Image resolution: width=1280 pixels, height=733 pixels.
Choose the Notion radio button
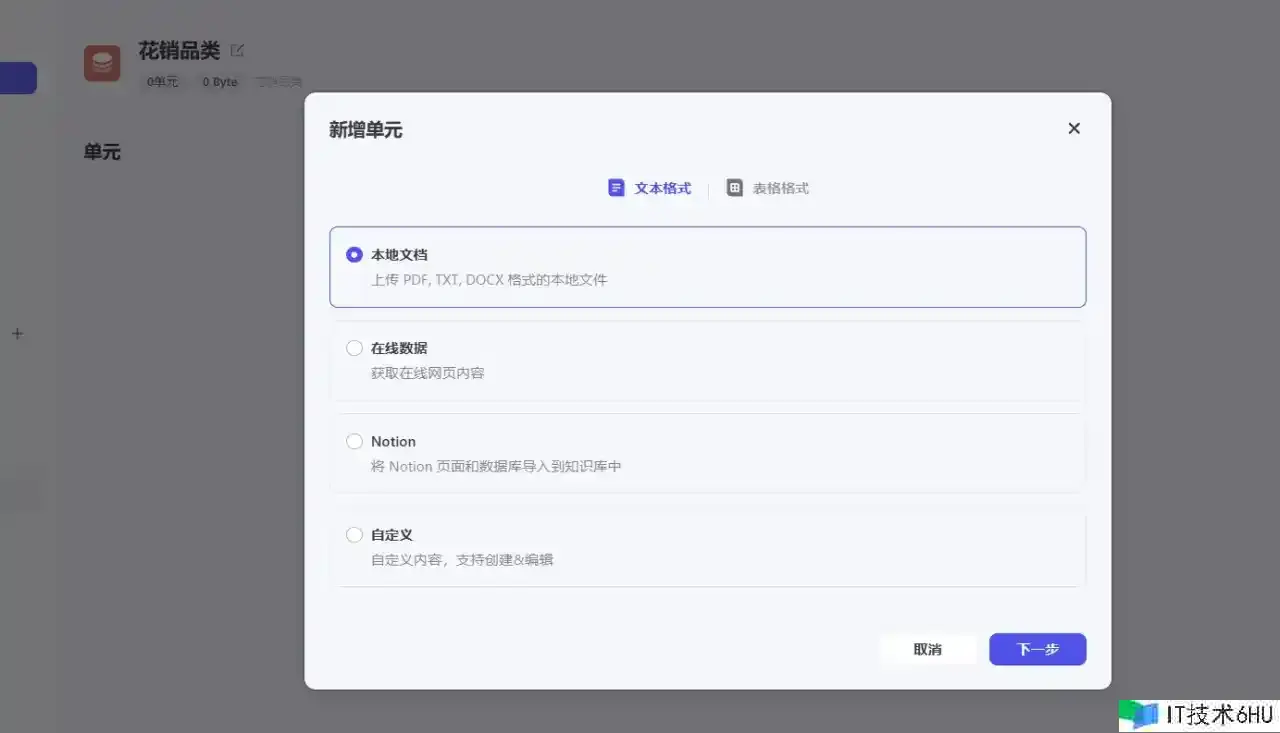(x=354, y=441)
